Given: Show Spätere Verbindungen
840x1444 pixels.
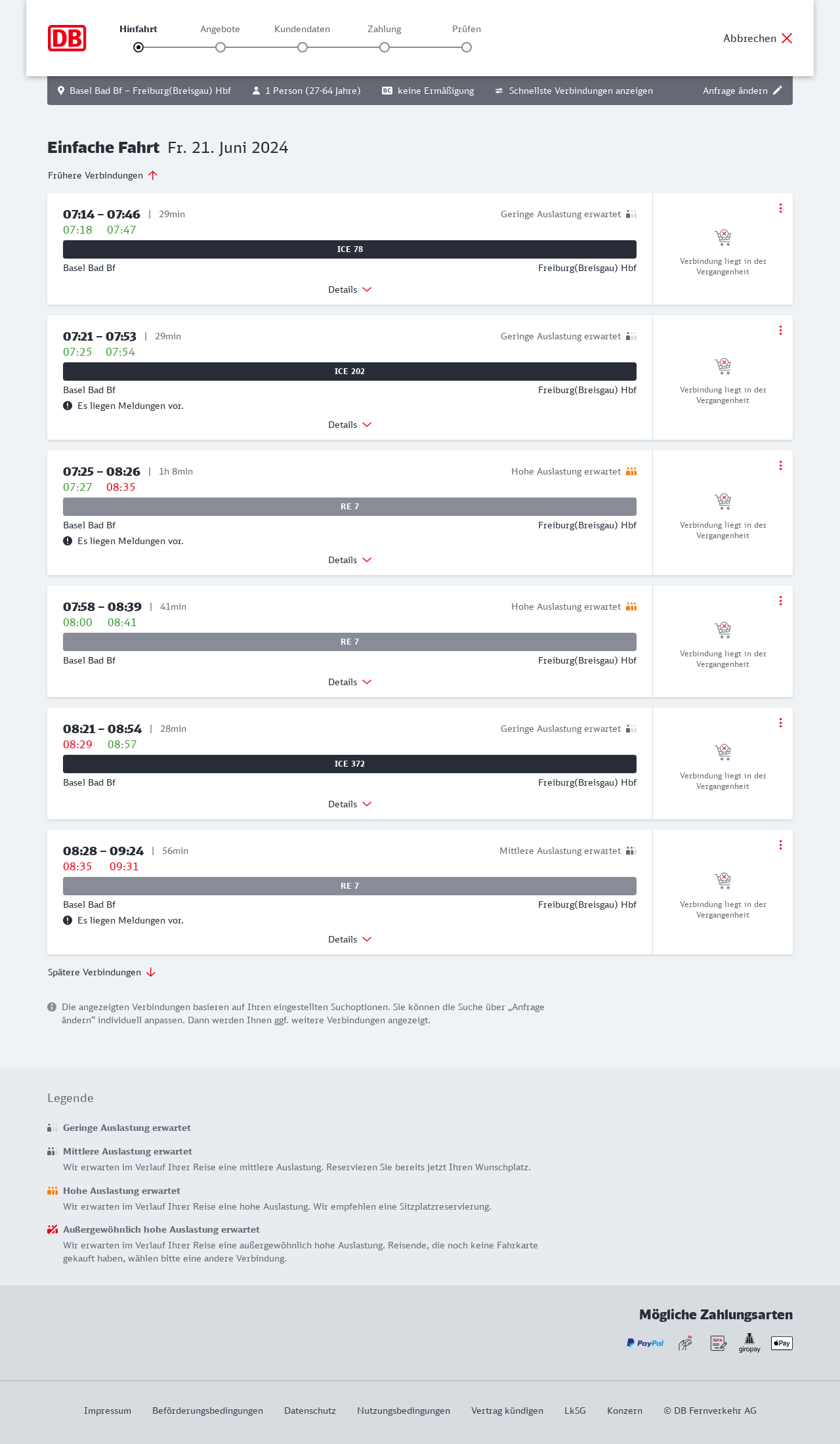Looking at the screenshot, I should tap(102, 972).
